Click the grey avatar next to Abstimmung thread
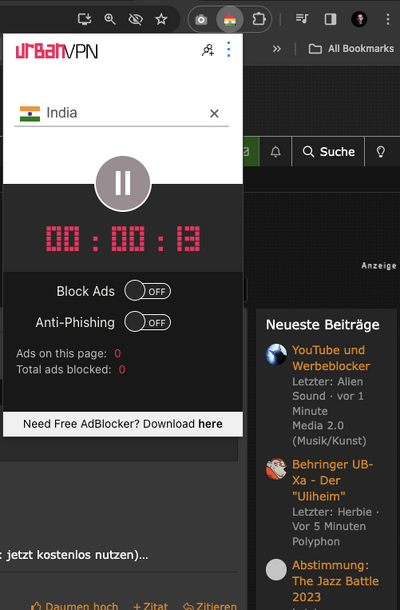Viewport: 400px width, 610px height. coord(276,570)
